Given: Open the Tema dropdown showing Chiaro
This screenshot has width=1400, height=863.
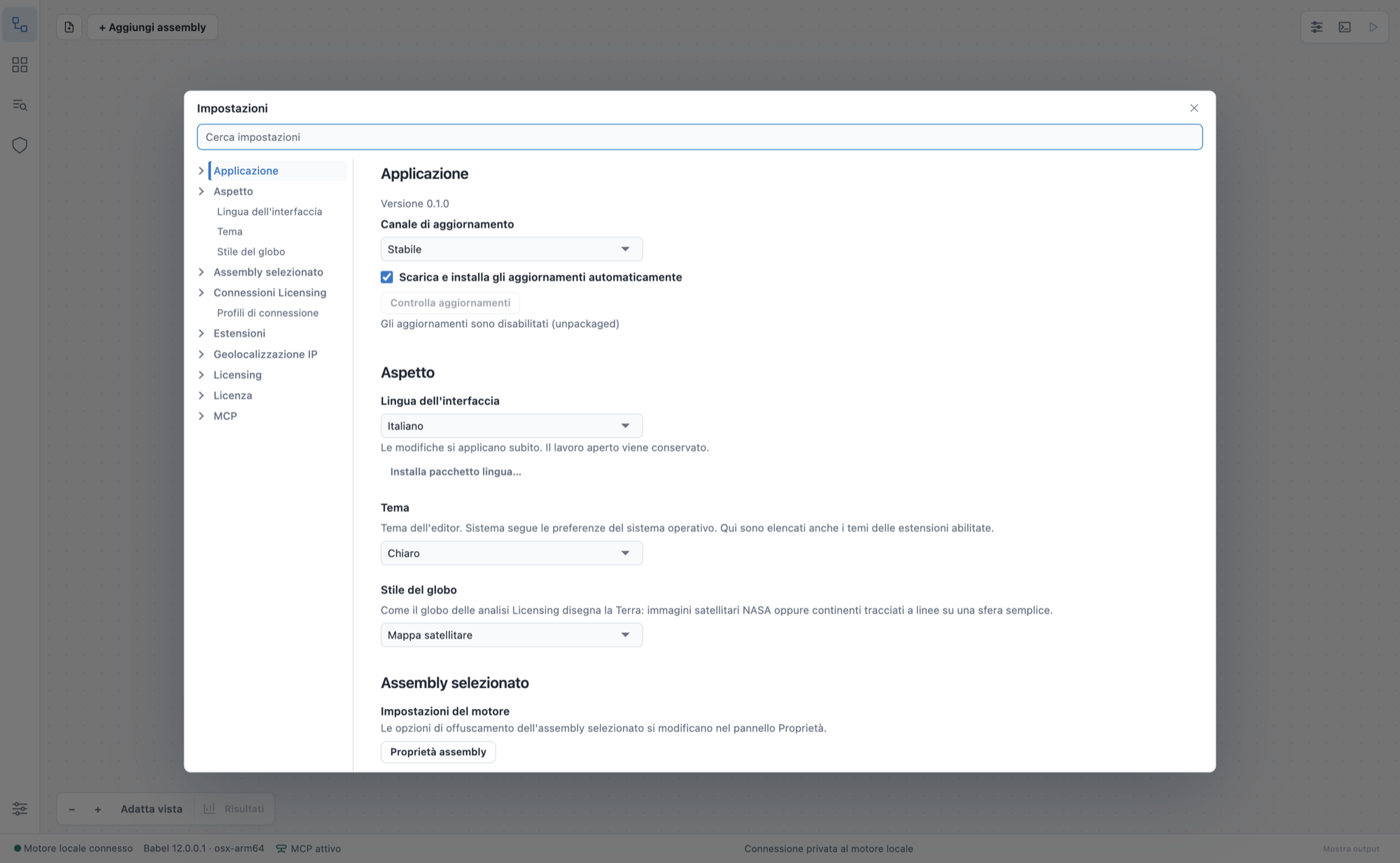Looking at the screenshot, I should tap(512, 553).
